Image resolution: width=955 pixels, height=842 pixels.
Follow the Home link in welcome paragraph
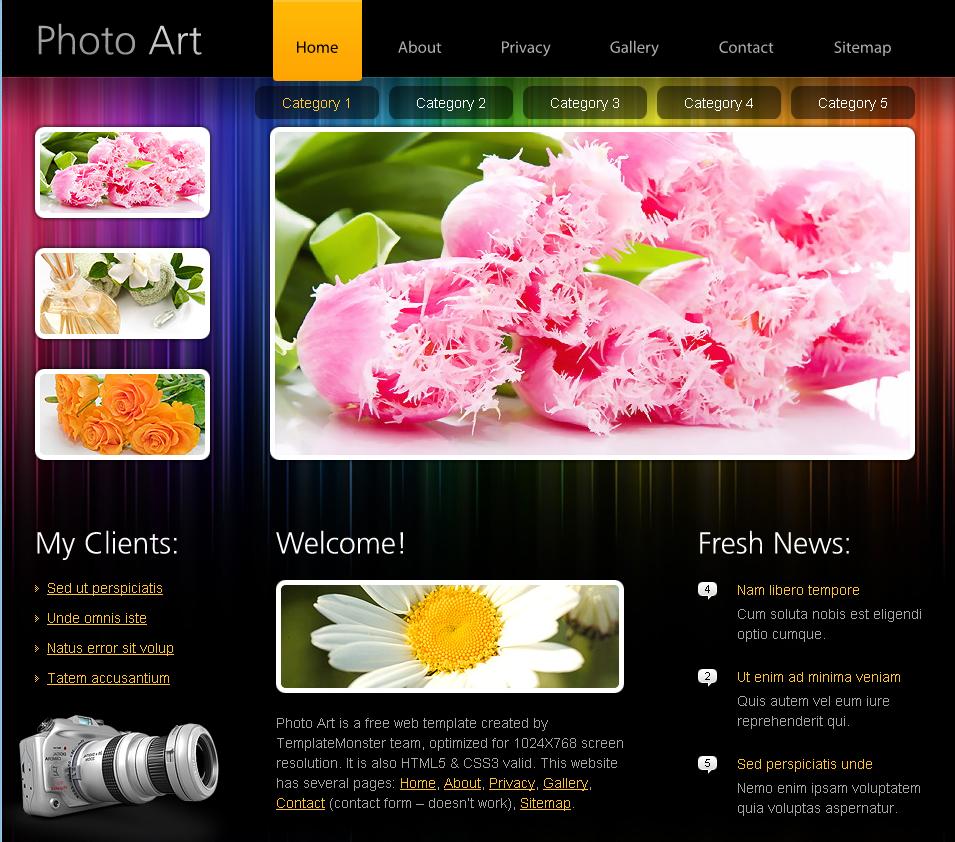tap(418, 783)
